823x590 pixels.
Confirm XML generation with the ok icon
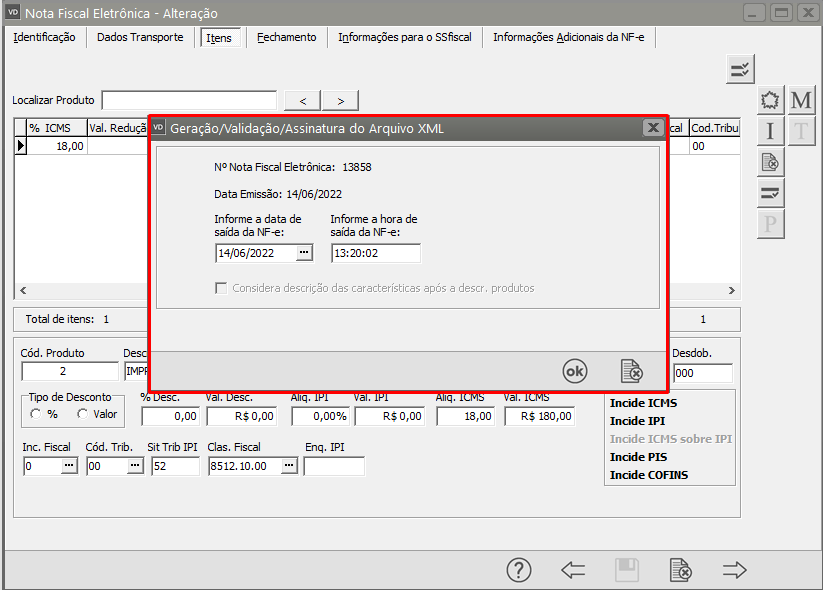pos(575,370)
